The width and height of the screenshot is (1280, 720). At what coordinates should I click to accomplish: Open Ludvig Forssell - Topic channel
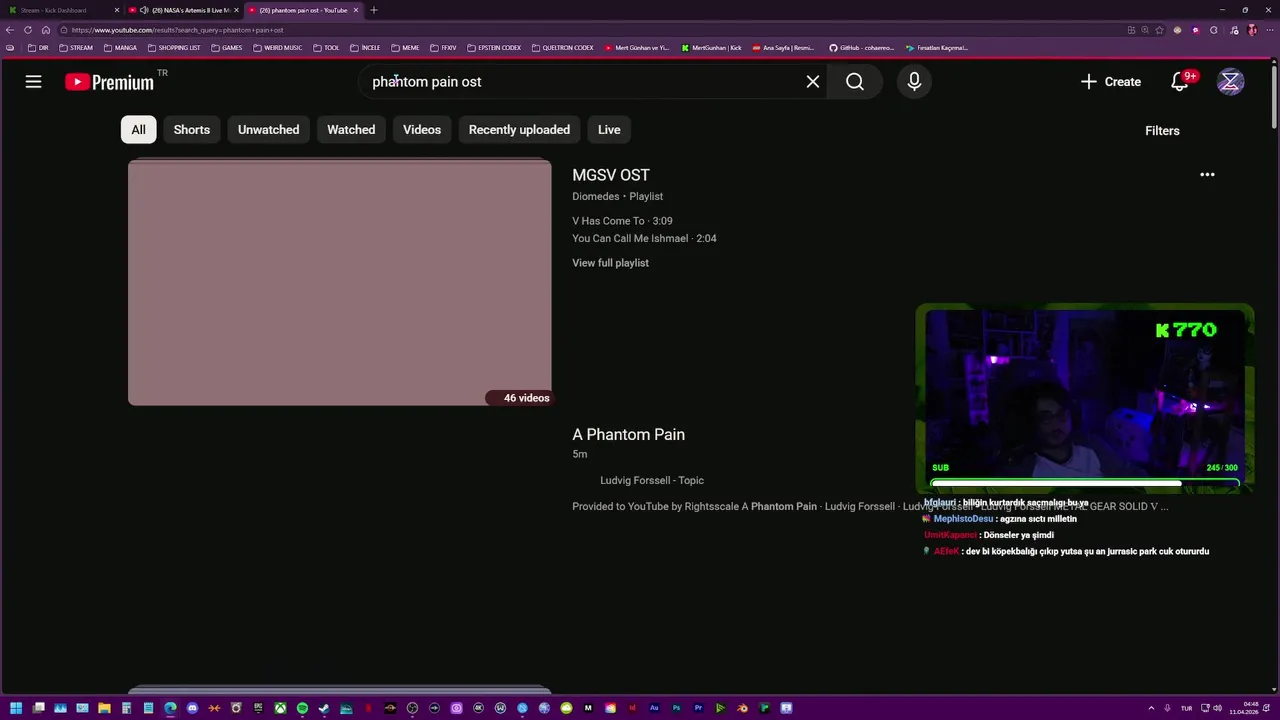(652, 481)
